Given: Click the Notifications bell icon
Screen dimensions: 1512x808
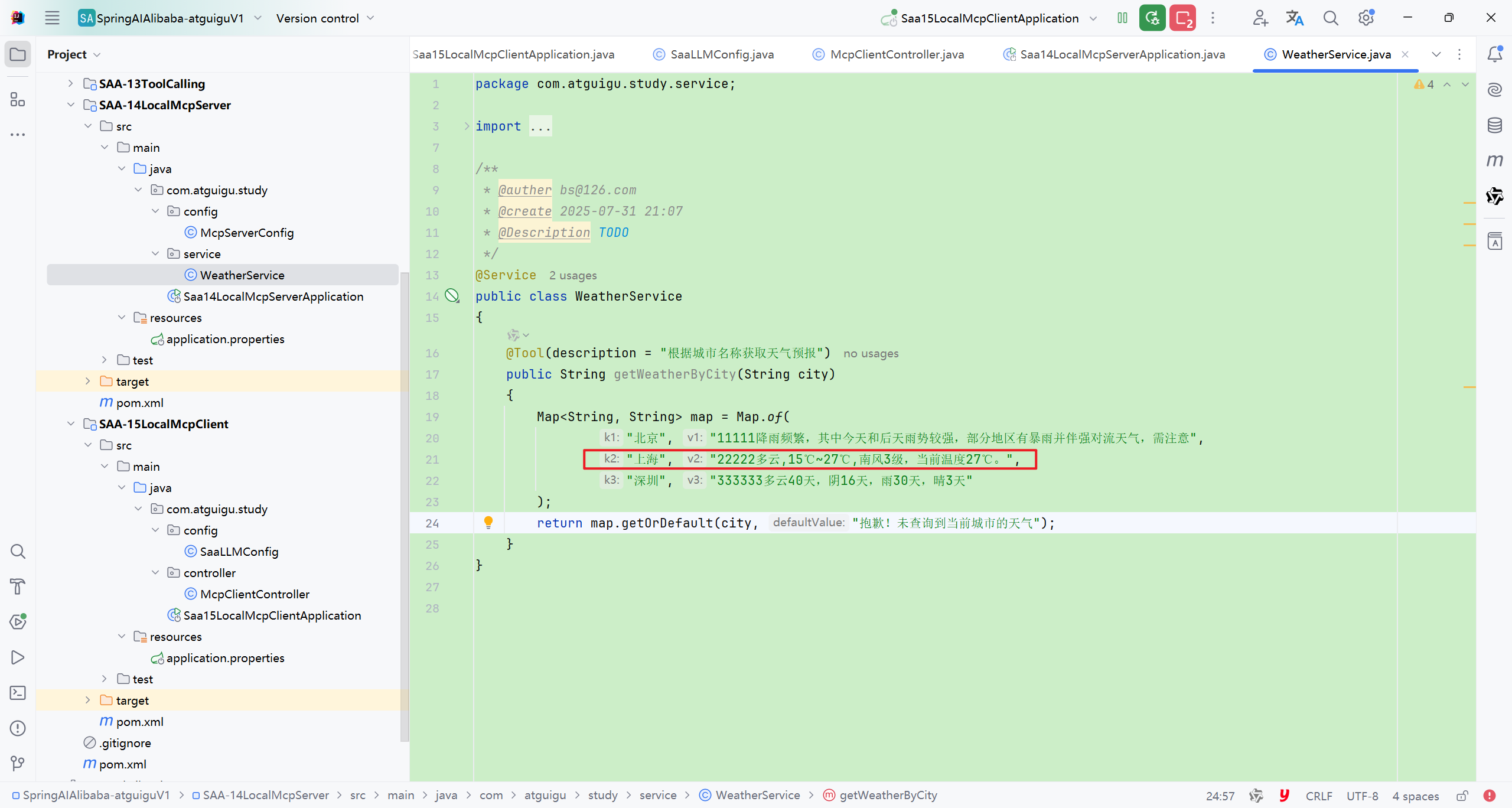Looking at the screenshot, I should tap(1494, 54).
